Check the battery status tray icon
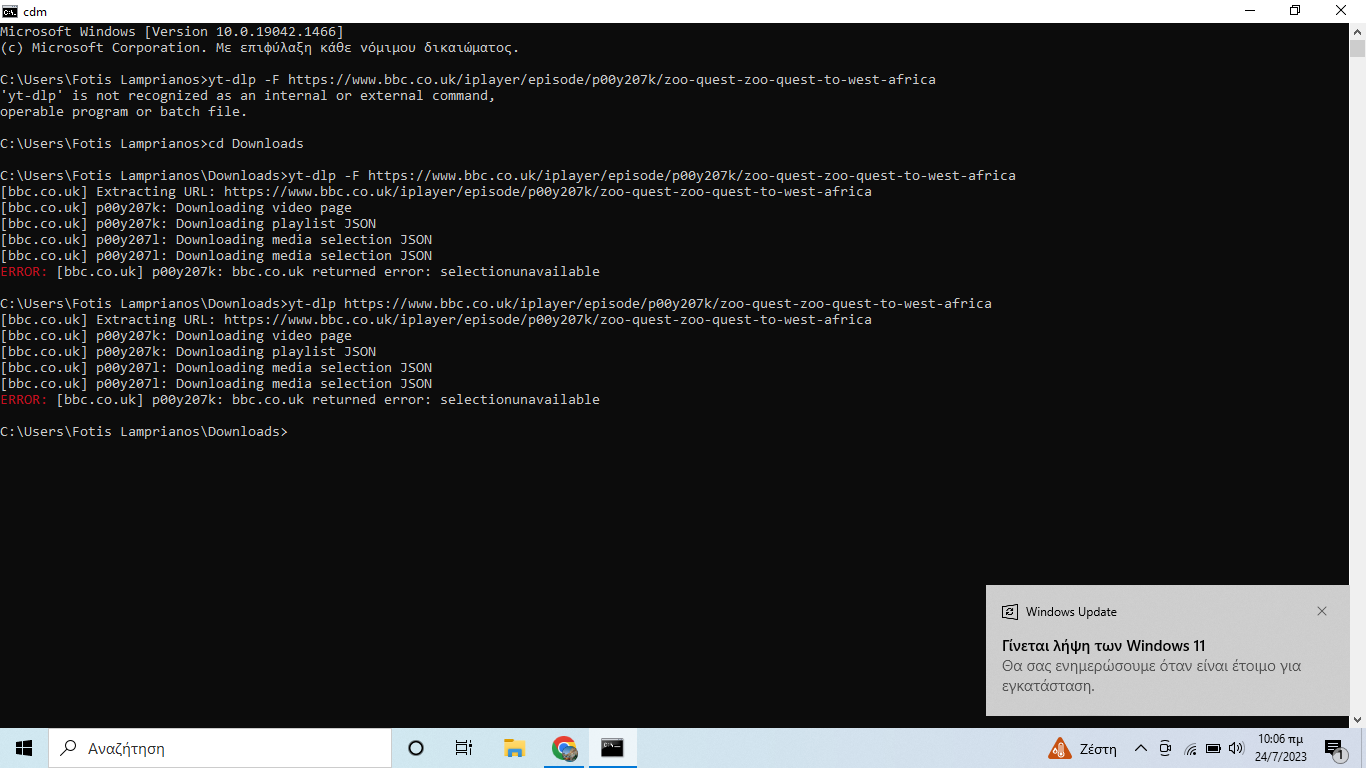1366x768 pixels. (1213, 748)
